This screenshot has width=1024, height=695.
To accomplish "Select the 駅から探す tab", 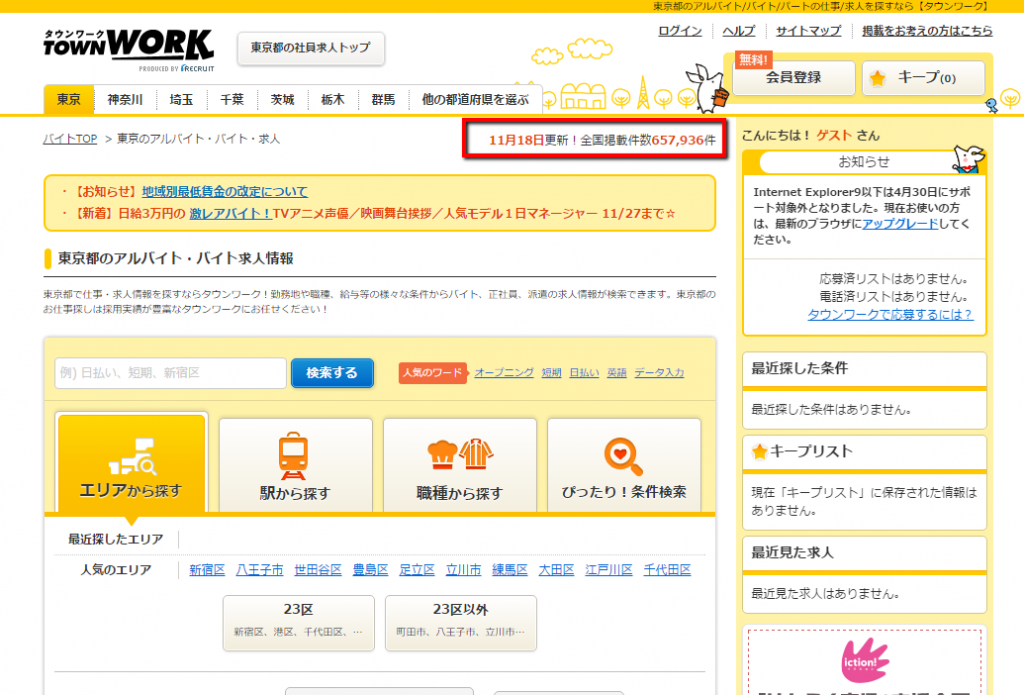I will 295,465.
